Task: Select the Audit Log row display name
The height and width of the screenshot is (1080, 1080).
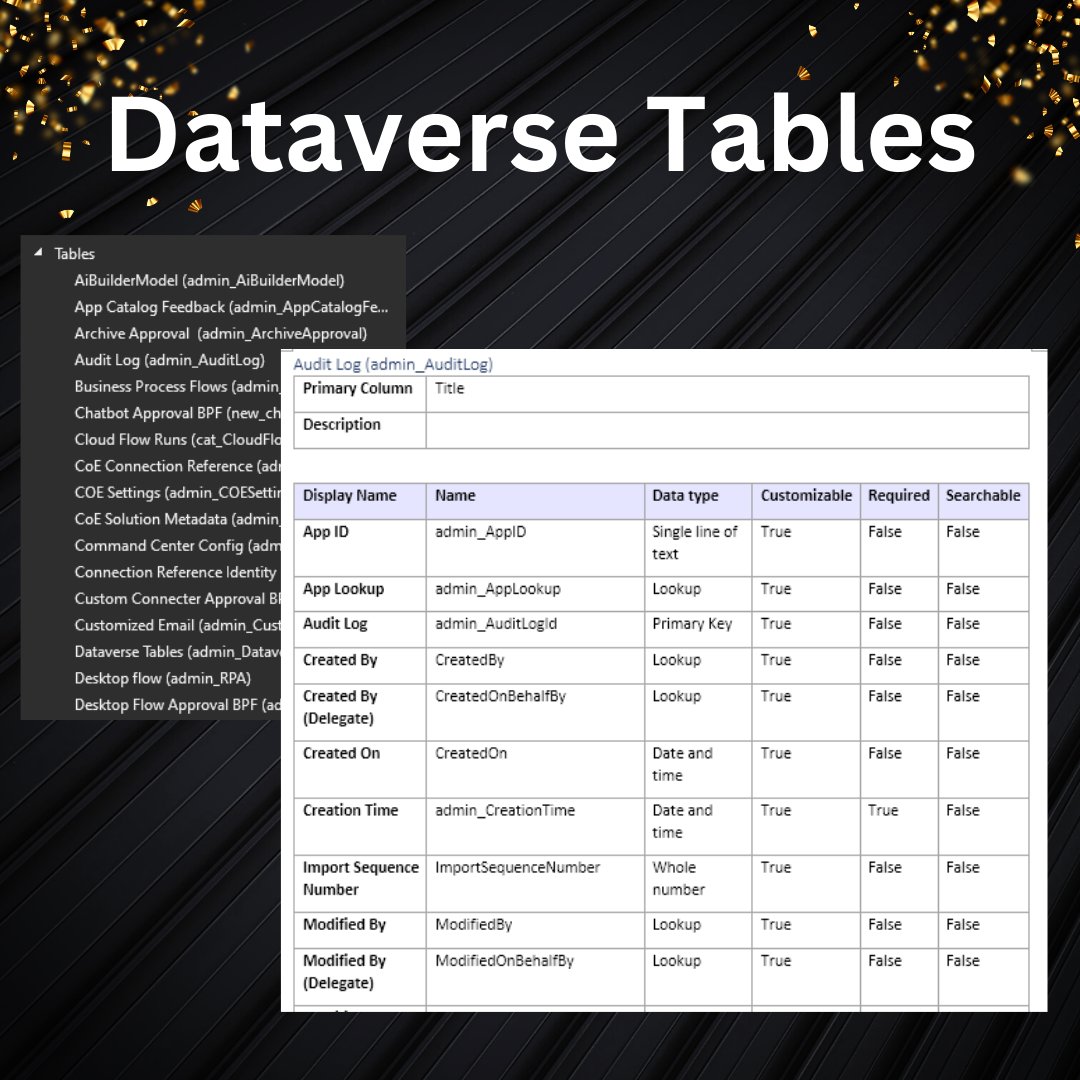Action: click(x=360, y=629)
